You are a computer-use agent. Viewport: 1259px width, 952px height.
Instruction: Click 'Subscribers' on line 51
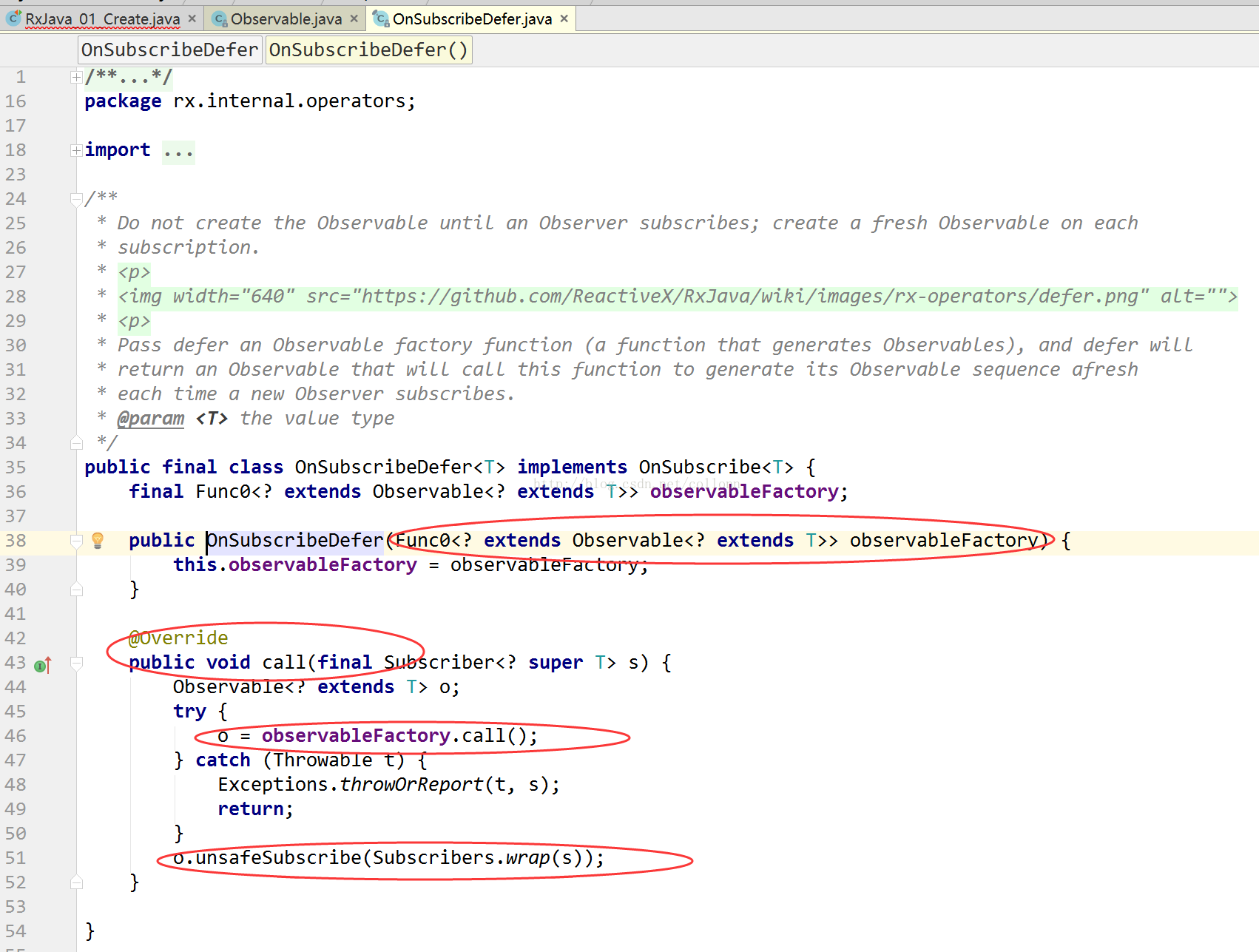coord(433,858)
